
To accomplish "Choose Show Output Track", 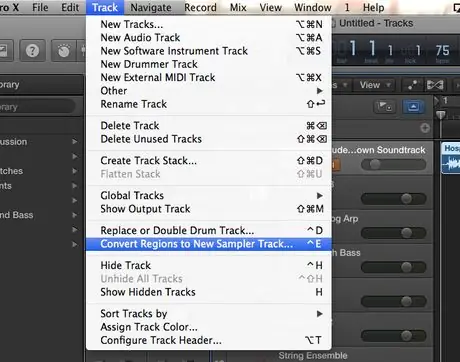I will 209,209.
